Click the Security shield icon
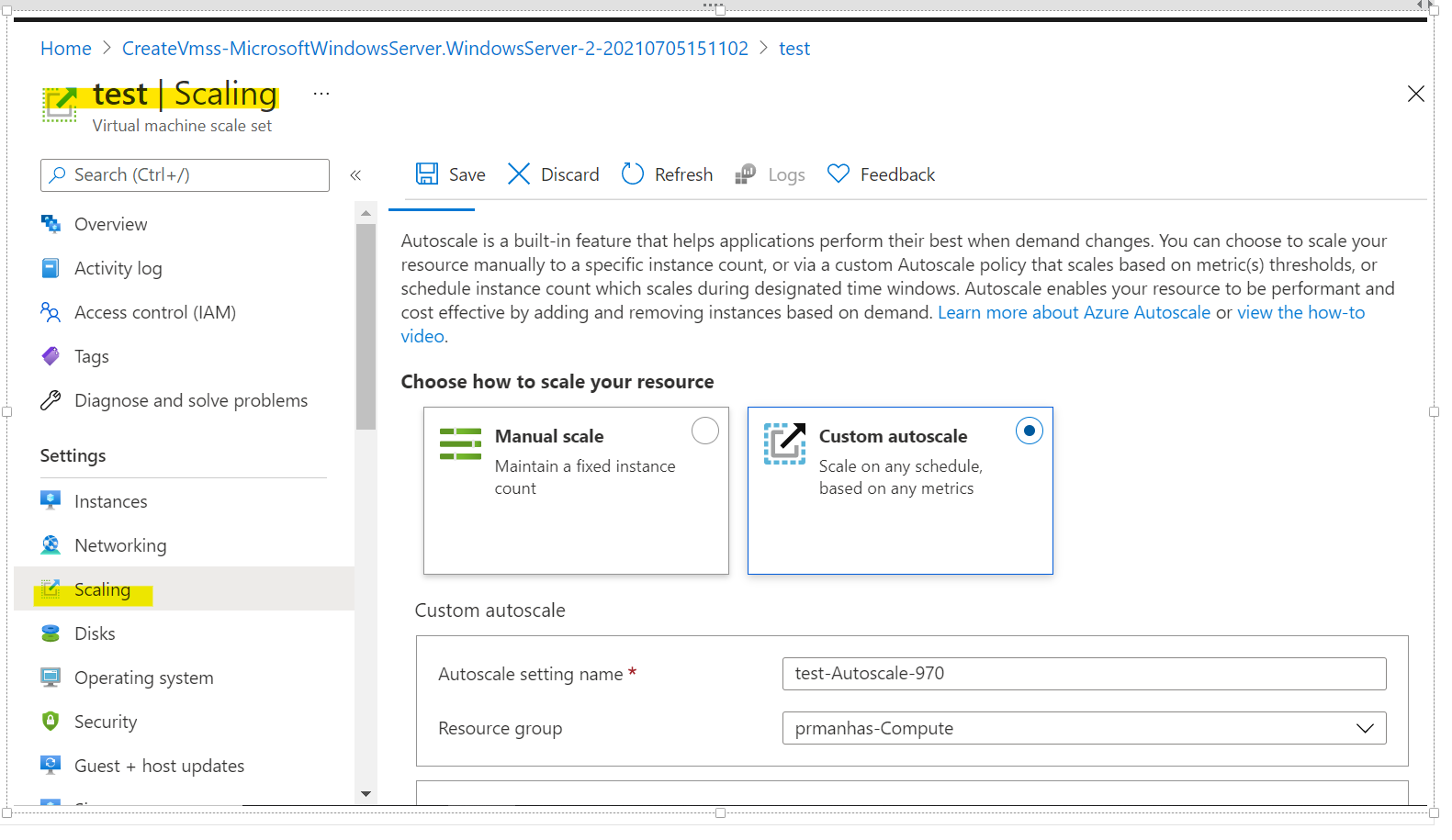Image resolution: width=1452 pixels, height=840 pixels. pos(51,722)
